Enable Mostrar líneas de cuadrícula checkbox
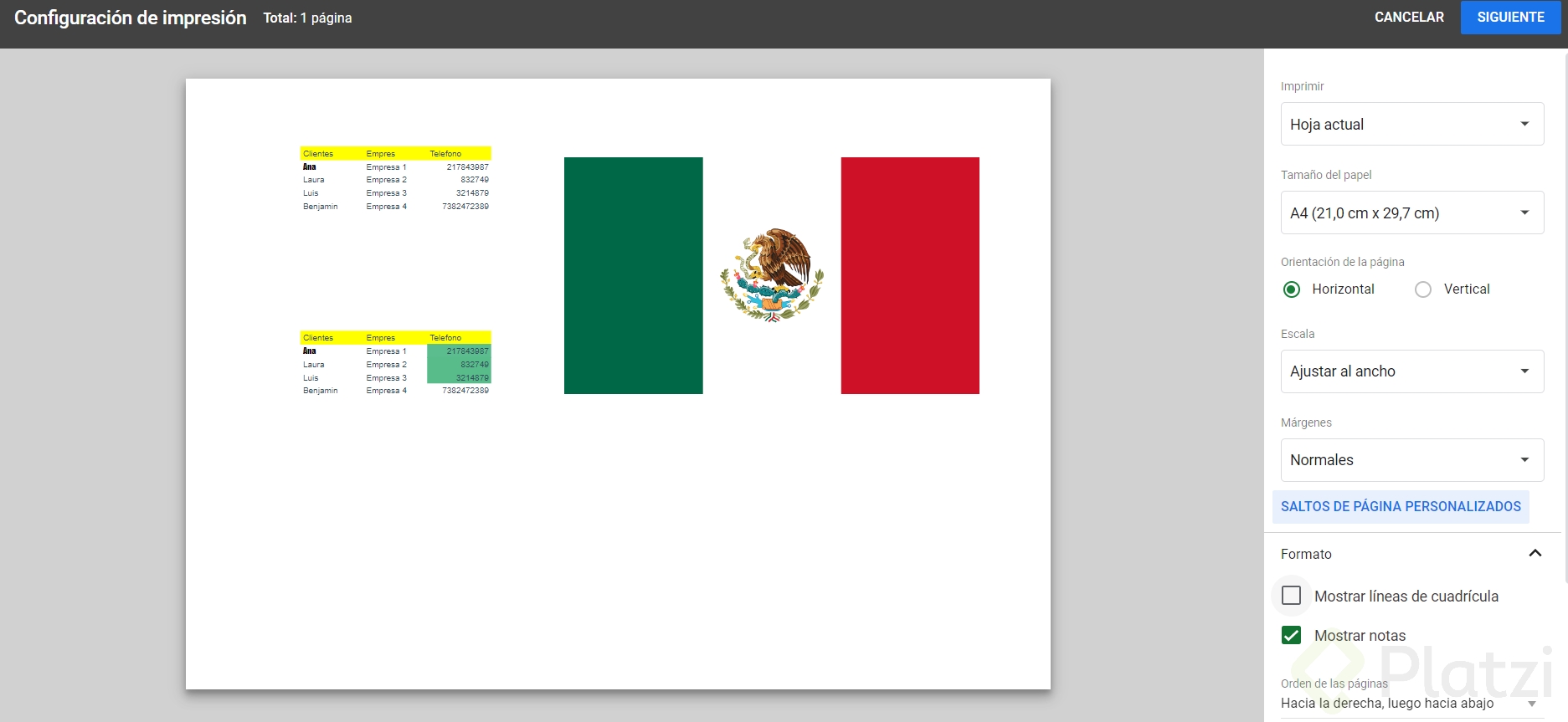1568x722 pixels. point(1292,596)
